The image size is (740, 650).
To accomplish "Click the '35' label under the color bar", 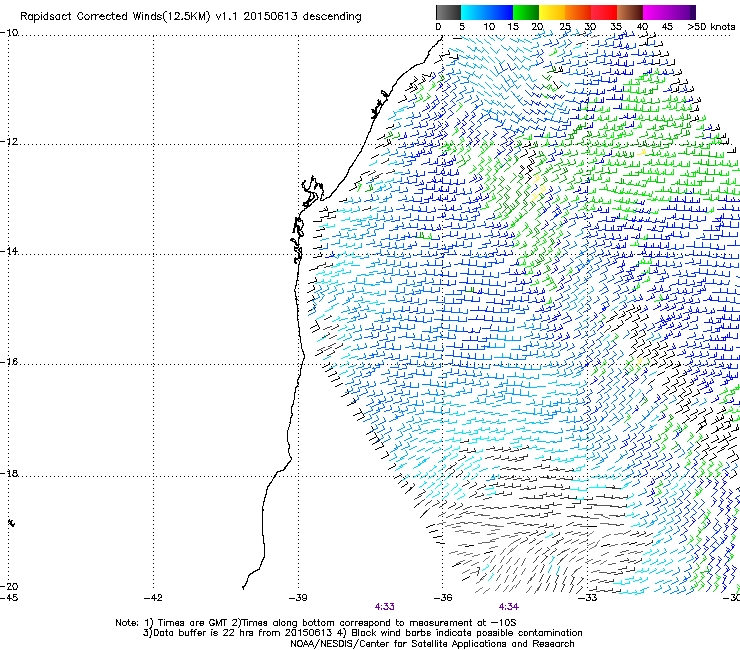I will [616, 27].
